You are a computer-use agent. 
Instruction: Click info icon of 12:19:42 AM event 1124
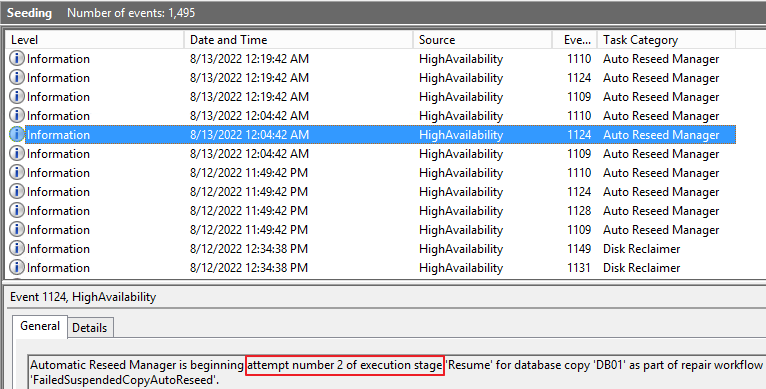coord(17,78)
